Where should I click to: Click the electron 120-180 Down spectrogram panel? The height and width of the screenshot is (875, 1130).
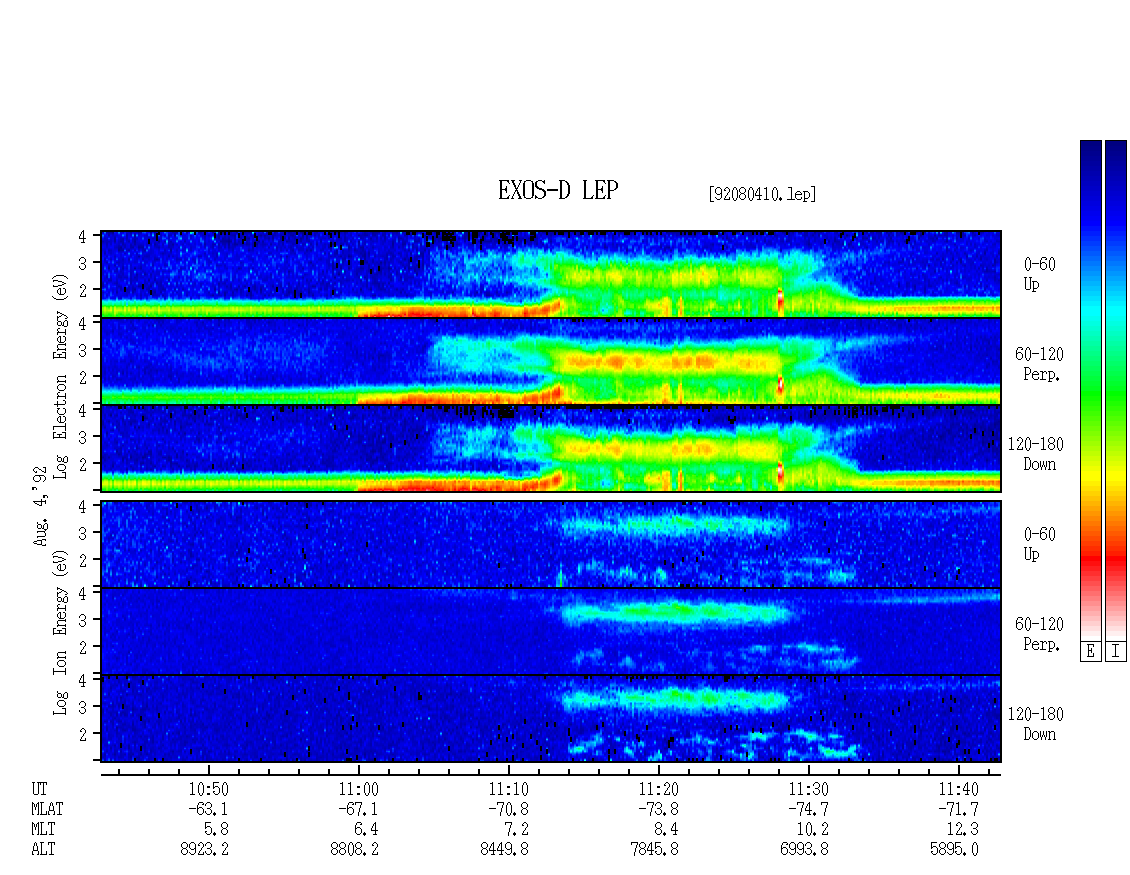tap(551, 448)
